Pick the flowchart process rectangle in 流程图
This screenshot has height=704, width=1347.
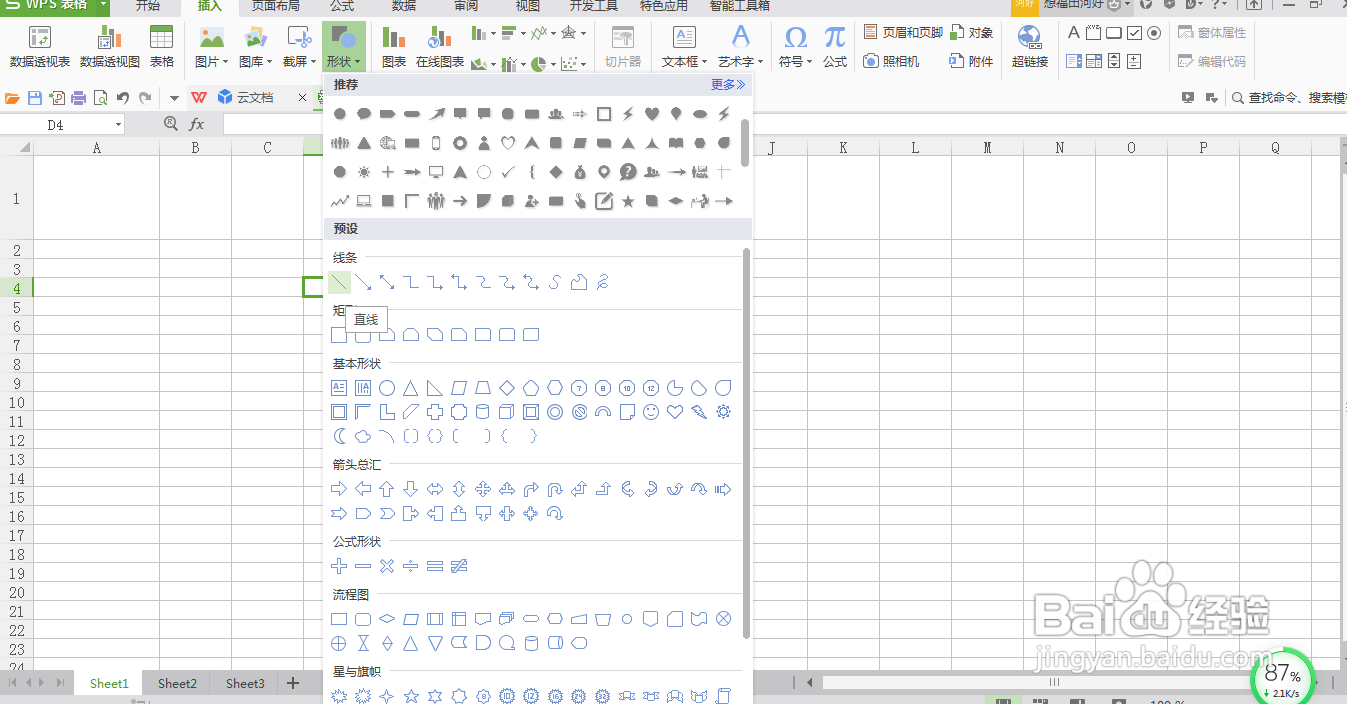point(339,619)
